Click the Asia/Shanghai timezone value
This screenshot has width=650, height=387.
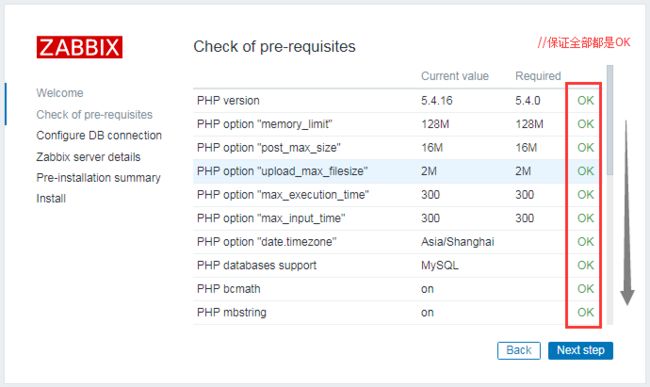pyautogui.click(x=458, y=242)
